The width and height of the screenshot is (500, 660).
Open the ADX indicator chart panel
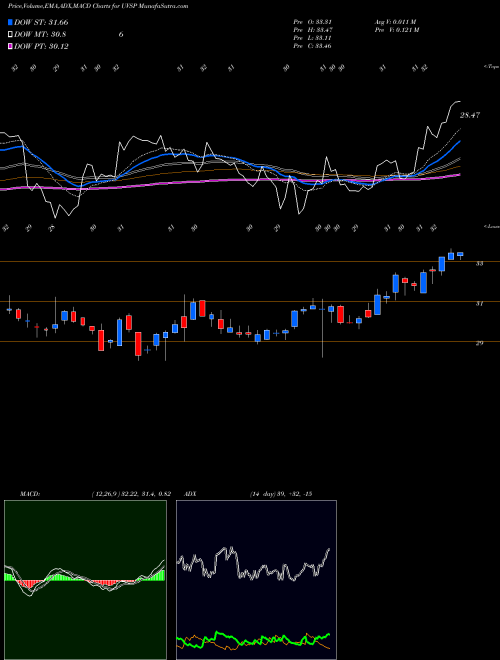[x=256, y=580]
